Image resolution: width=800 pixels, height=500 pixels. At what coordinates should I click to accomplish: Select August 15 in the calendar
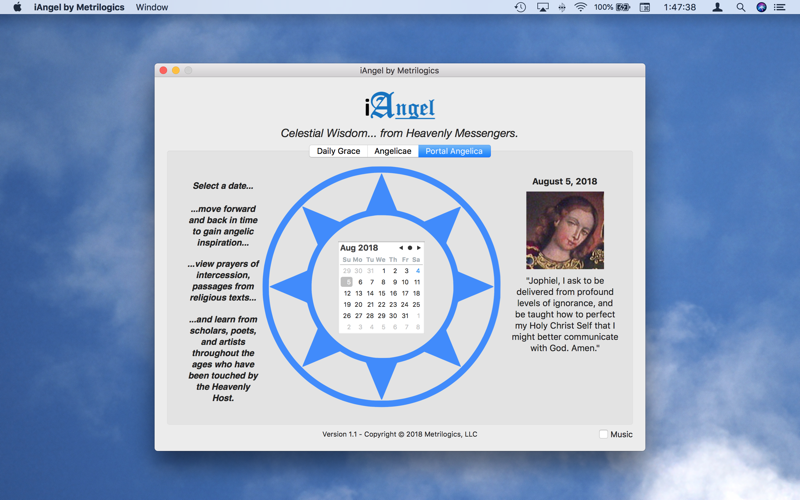(382, 294)
